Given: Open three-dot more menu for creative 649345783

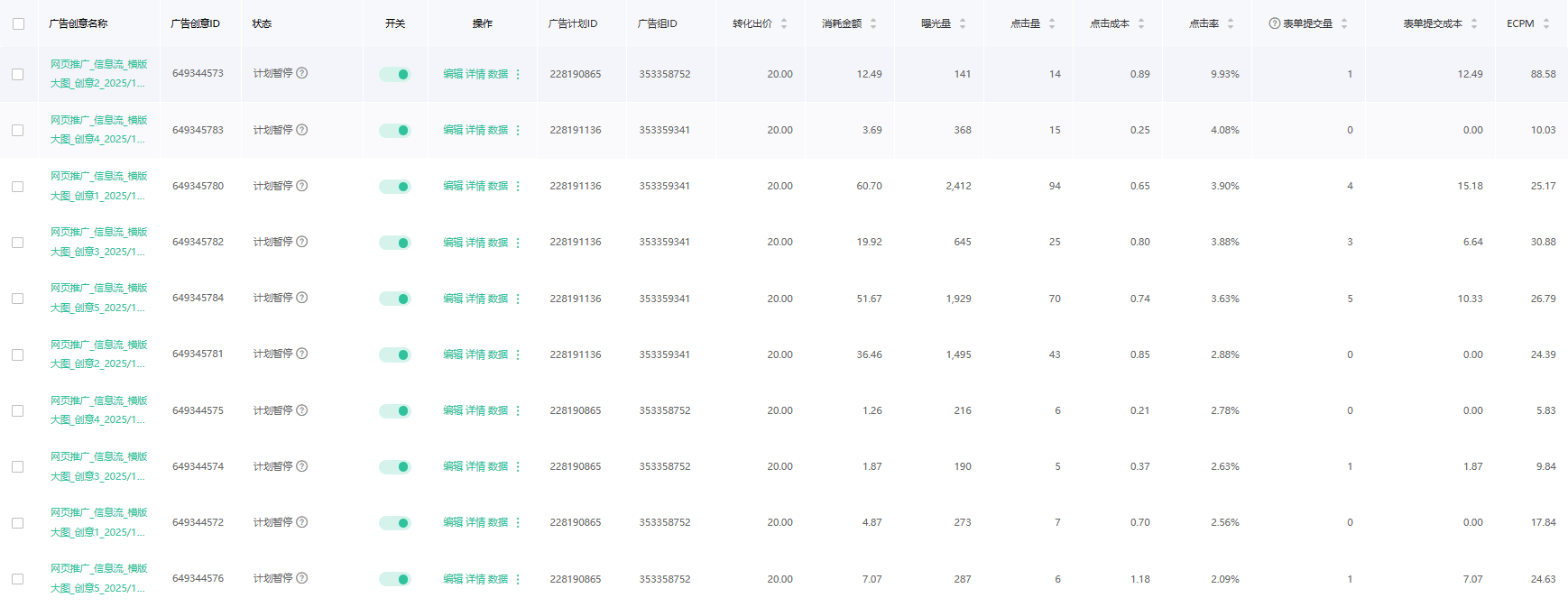Looking at the screenshot, I should point(518,130).
